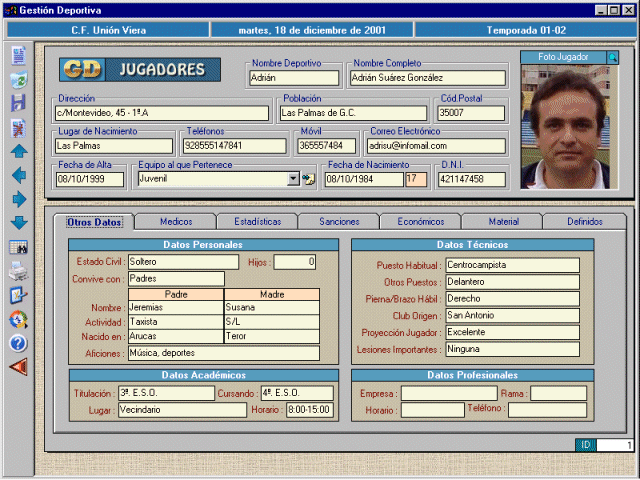Click the Teléfonos field
Image resolution: width=640 pixels, height=480 pixels.
[x=235, y=146]
